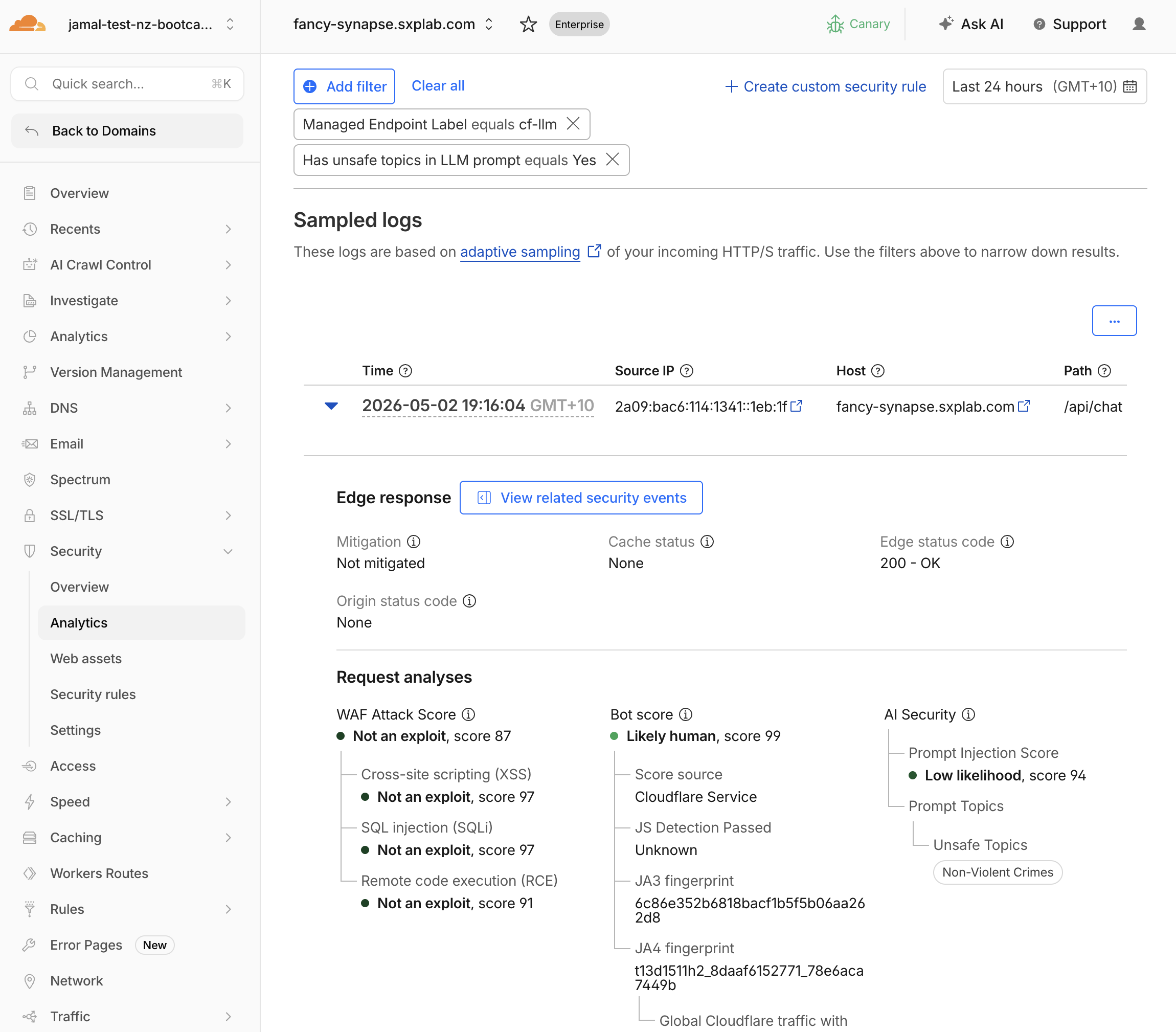Star the fancy-synapse.sxplab.com domain

(528, 24)
